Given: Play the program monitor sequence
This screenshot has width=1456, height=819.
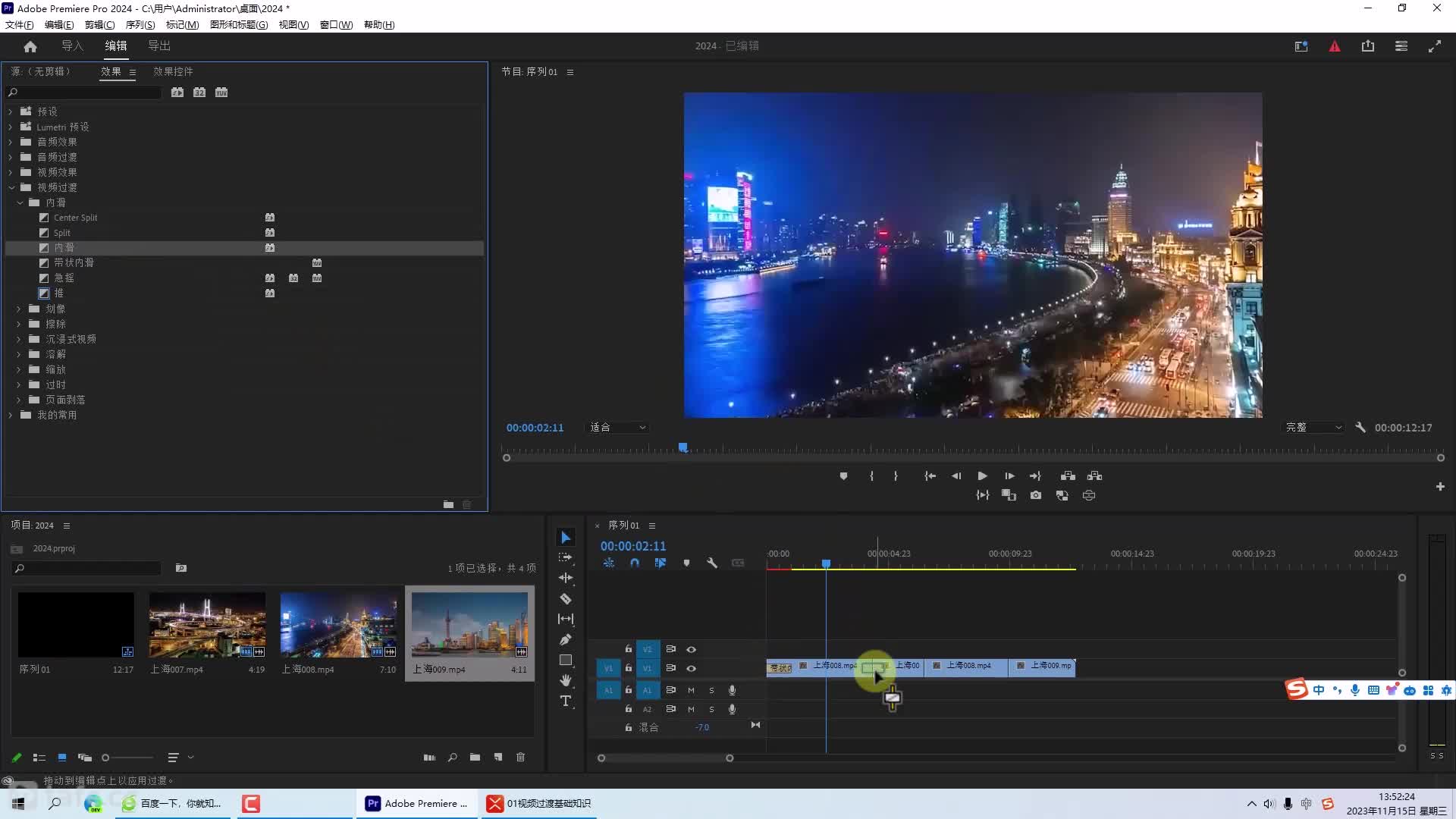Looking at the screenshot, I should (x=982, y=476).
